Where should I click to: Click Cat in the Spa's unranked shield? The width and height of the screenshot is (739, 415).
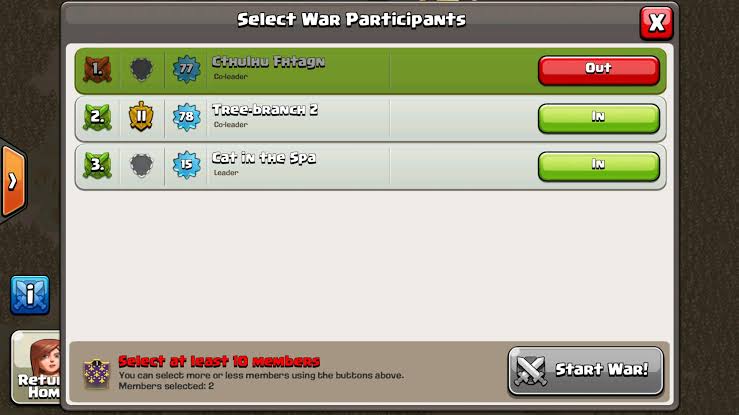coord(141,165)
